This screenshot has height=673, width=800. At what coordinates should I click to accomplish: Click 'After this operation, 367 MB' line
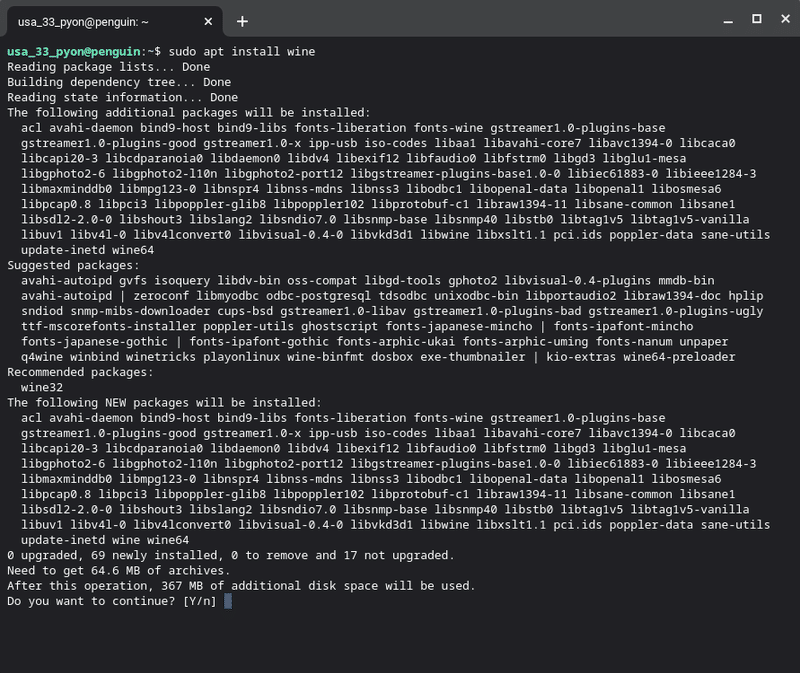241,586
